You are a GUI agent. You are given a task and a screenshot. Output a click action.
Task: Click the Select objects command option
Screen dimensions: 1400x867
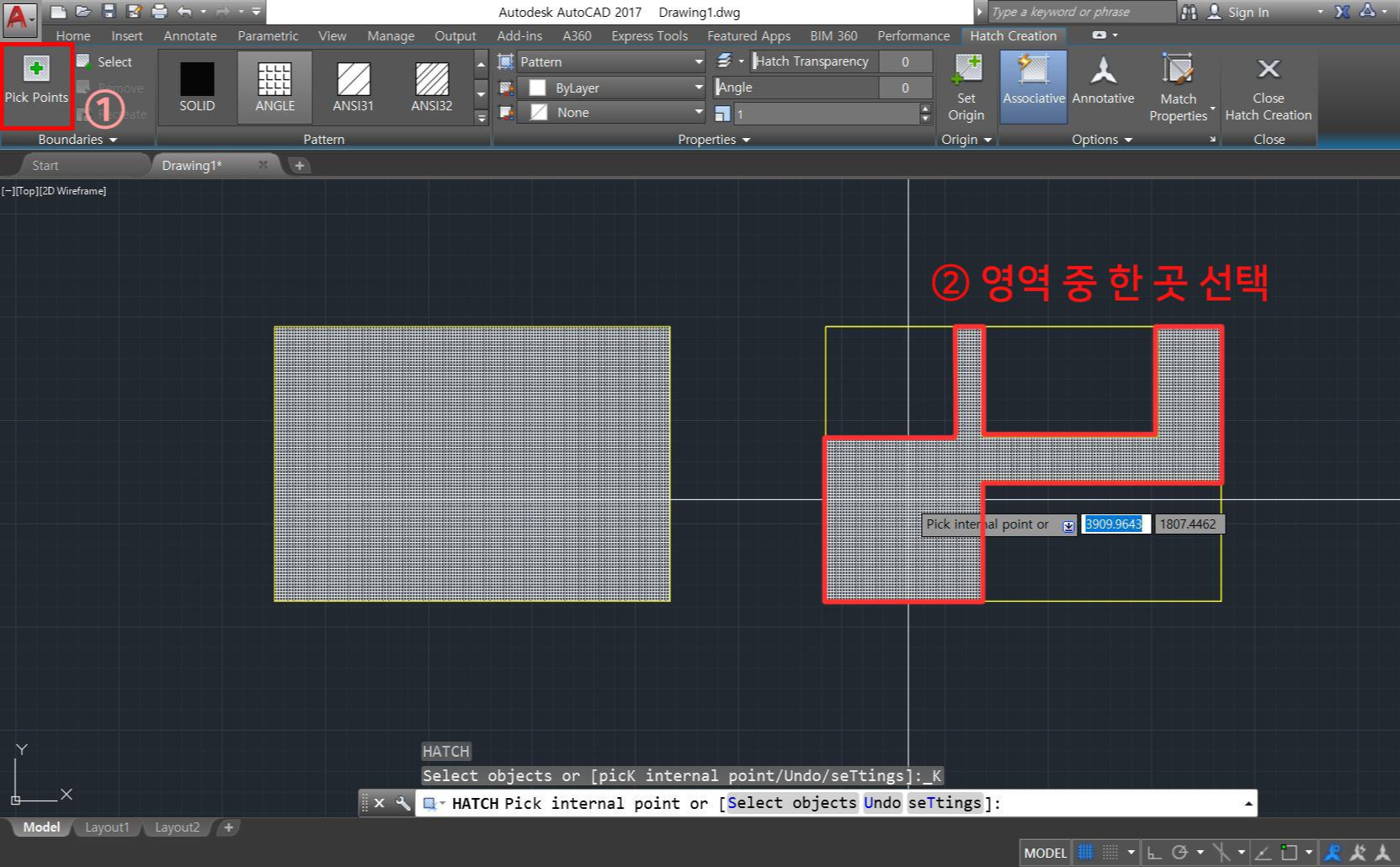tap(793, 803)
